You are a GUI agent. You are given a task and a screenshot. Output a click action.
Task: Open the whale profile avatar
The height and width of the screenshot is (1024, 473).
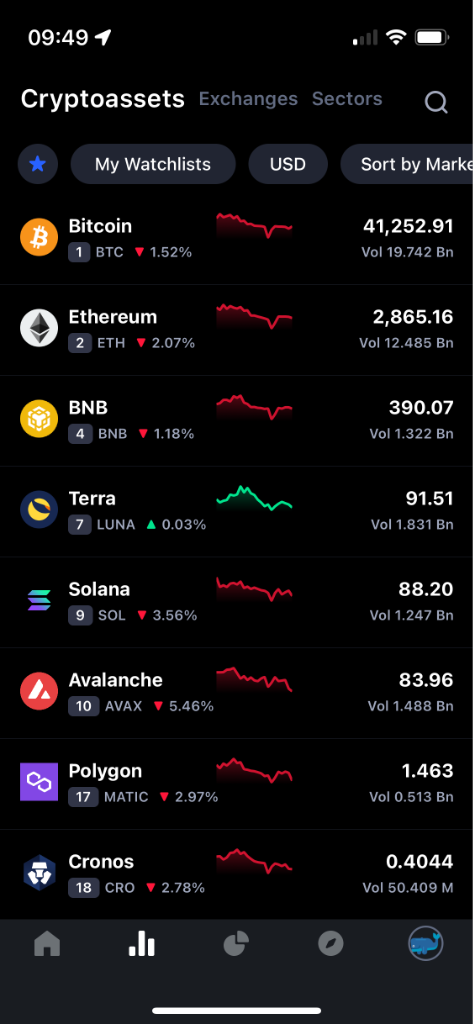point(426,944)
